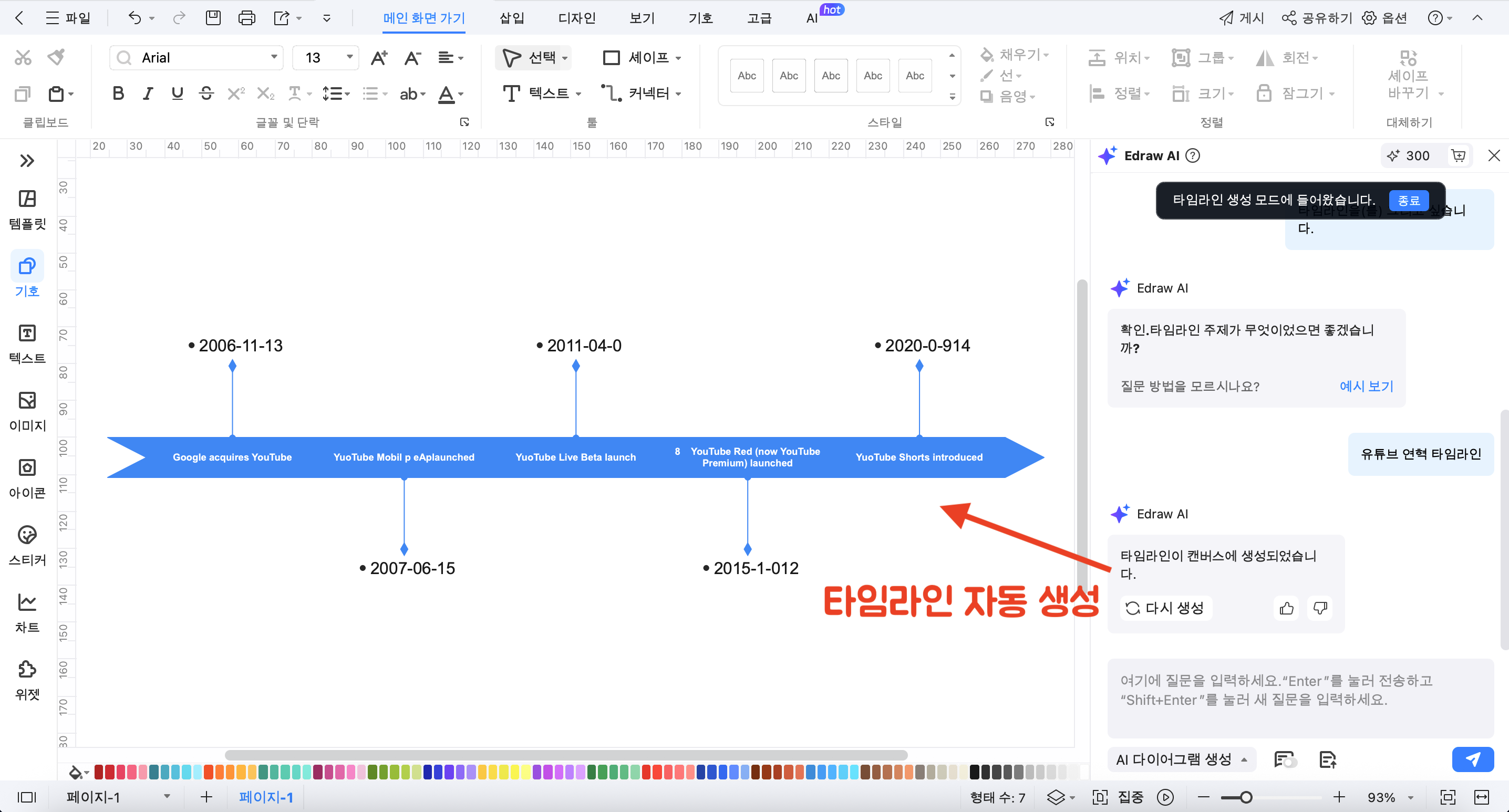Open the Icon (아이콘) sidebar panel

coord(27,478)
